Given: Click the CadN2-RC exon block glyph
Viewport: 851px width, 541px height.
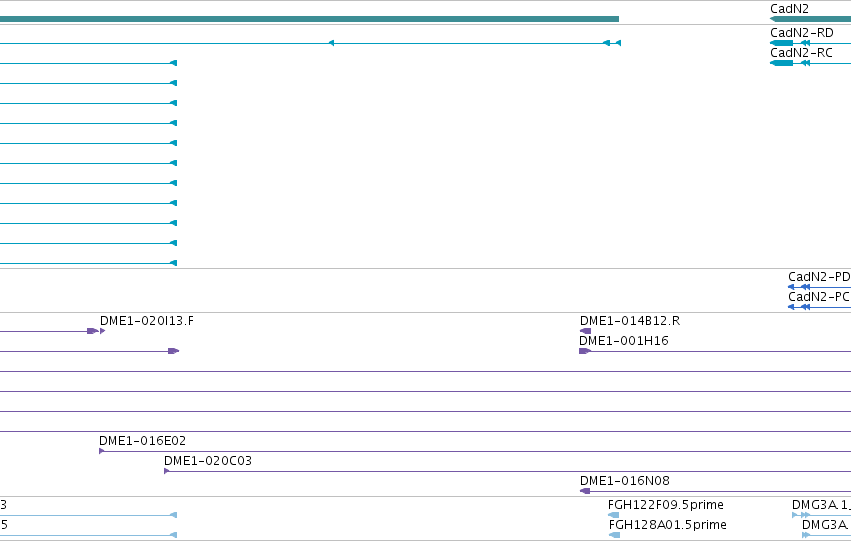Looking at the screenshot, I should pyautogui.click(x=782, y=63).
